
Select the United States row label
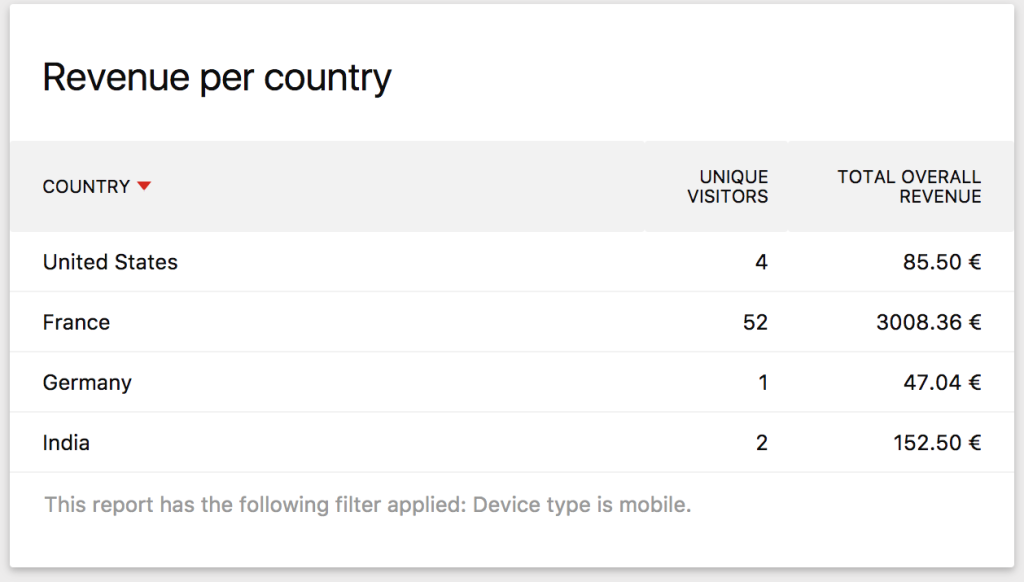pyautogui.click(x=110, y=263)
